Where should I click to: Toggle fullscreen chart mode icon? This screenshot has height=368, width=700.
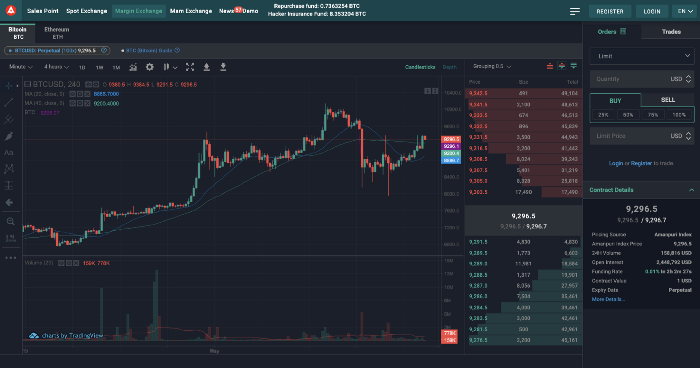click(190, 67)
